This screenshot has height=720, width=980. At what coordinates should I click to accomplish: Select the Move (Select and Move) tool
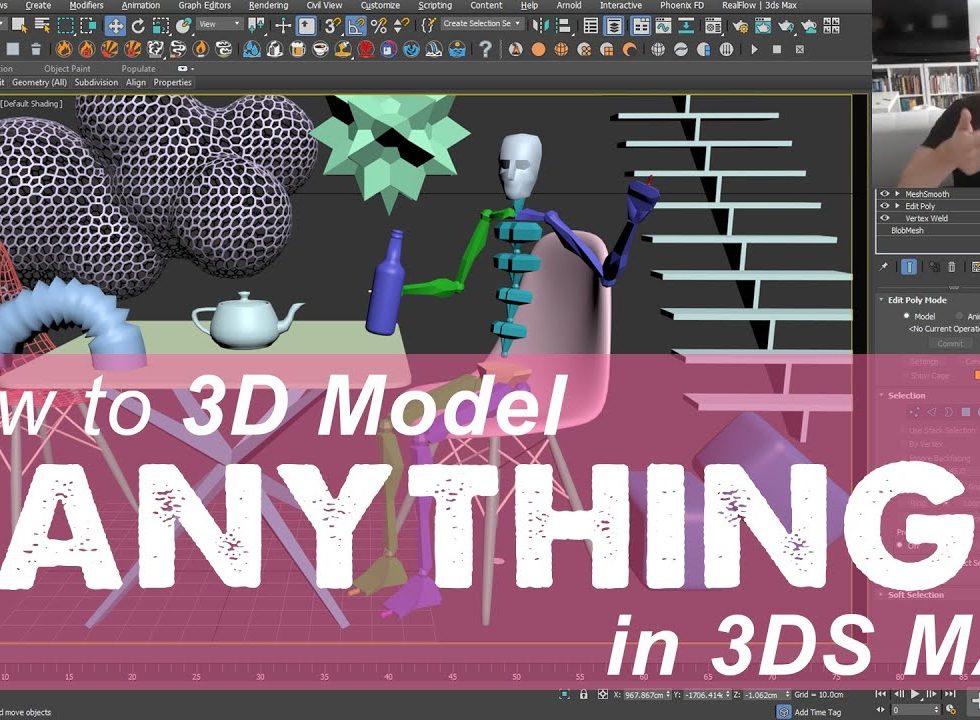(x=116, y=26)
